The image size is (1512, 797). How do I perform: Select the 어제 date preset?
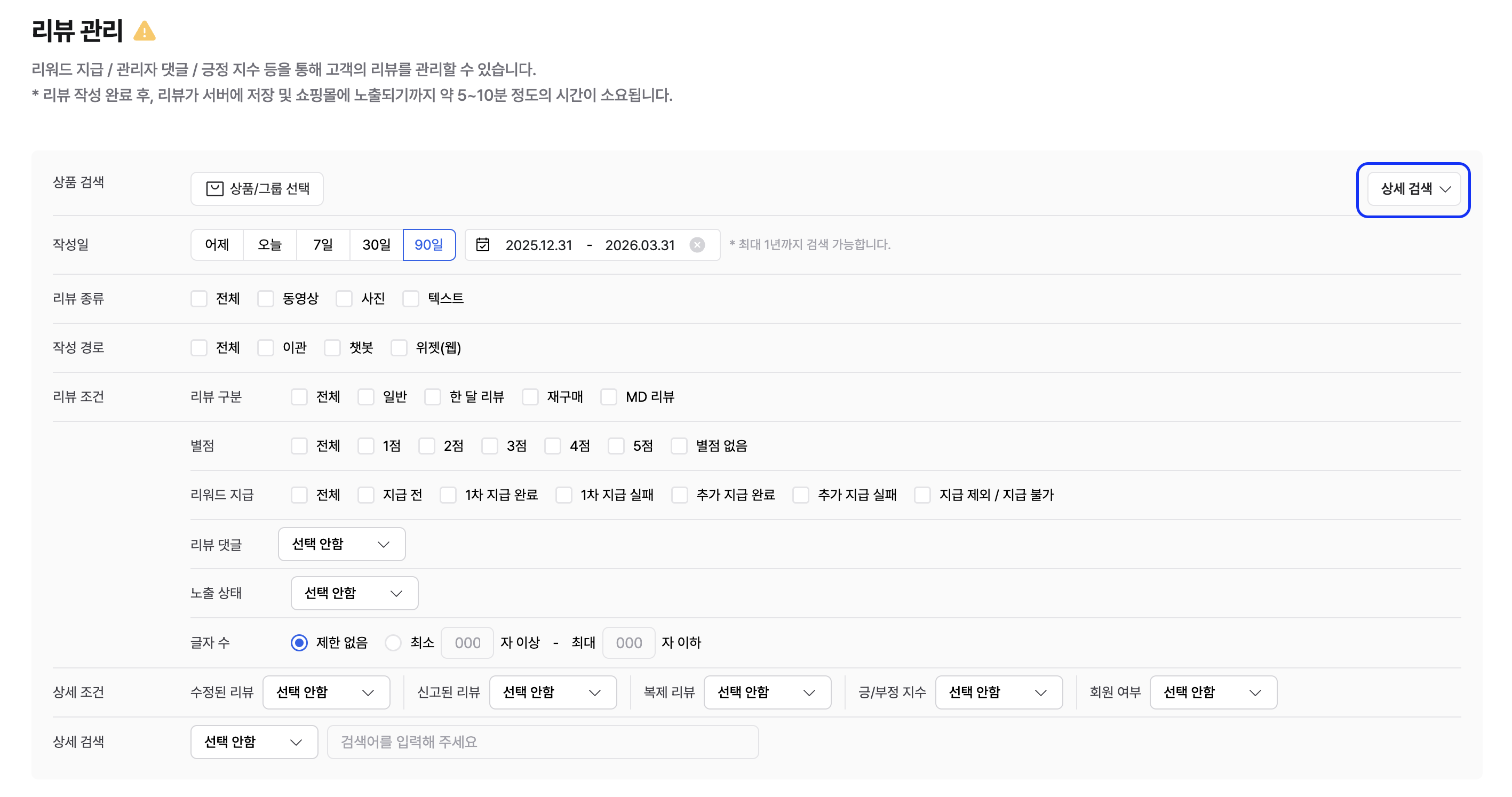217,245
